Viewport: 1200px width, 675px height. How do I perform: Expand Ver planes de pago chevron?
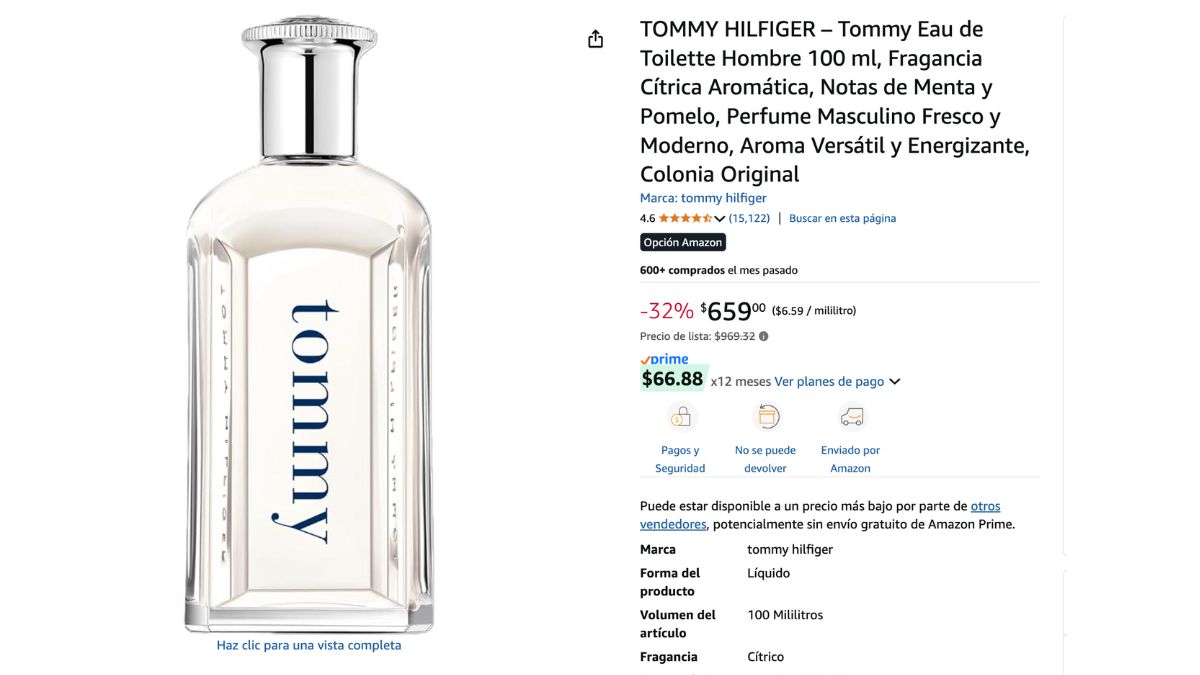pos(895,382)
